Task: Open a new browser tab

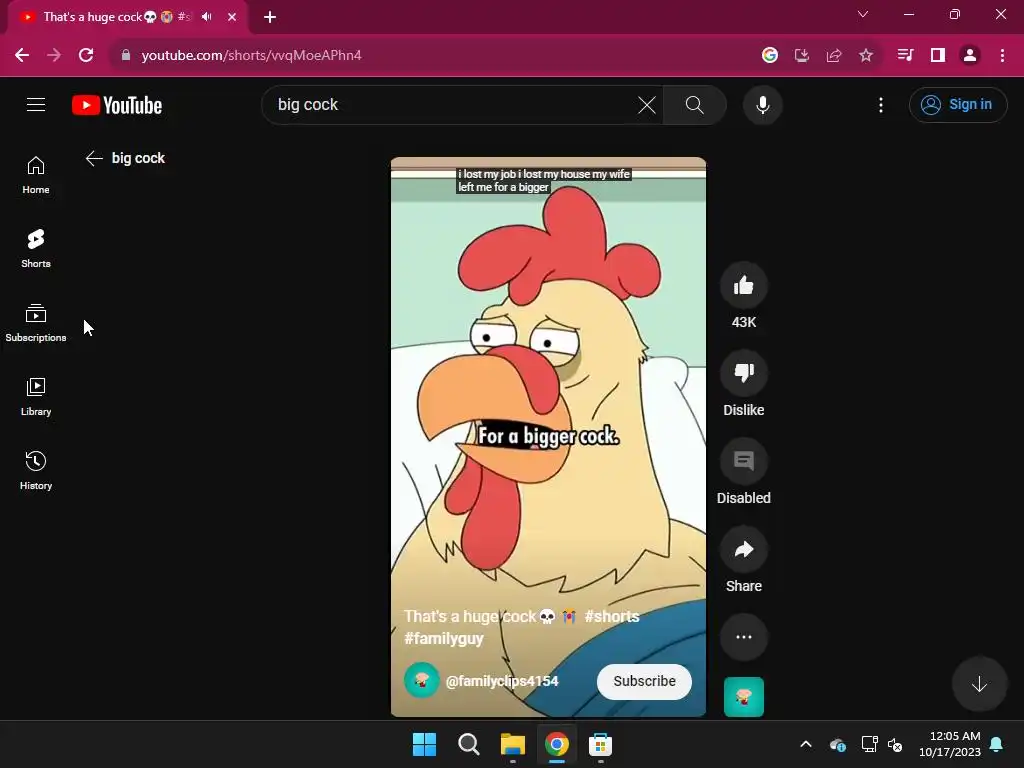Action: click(x=270, y=17)
